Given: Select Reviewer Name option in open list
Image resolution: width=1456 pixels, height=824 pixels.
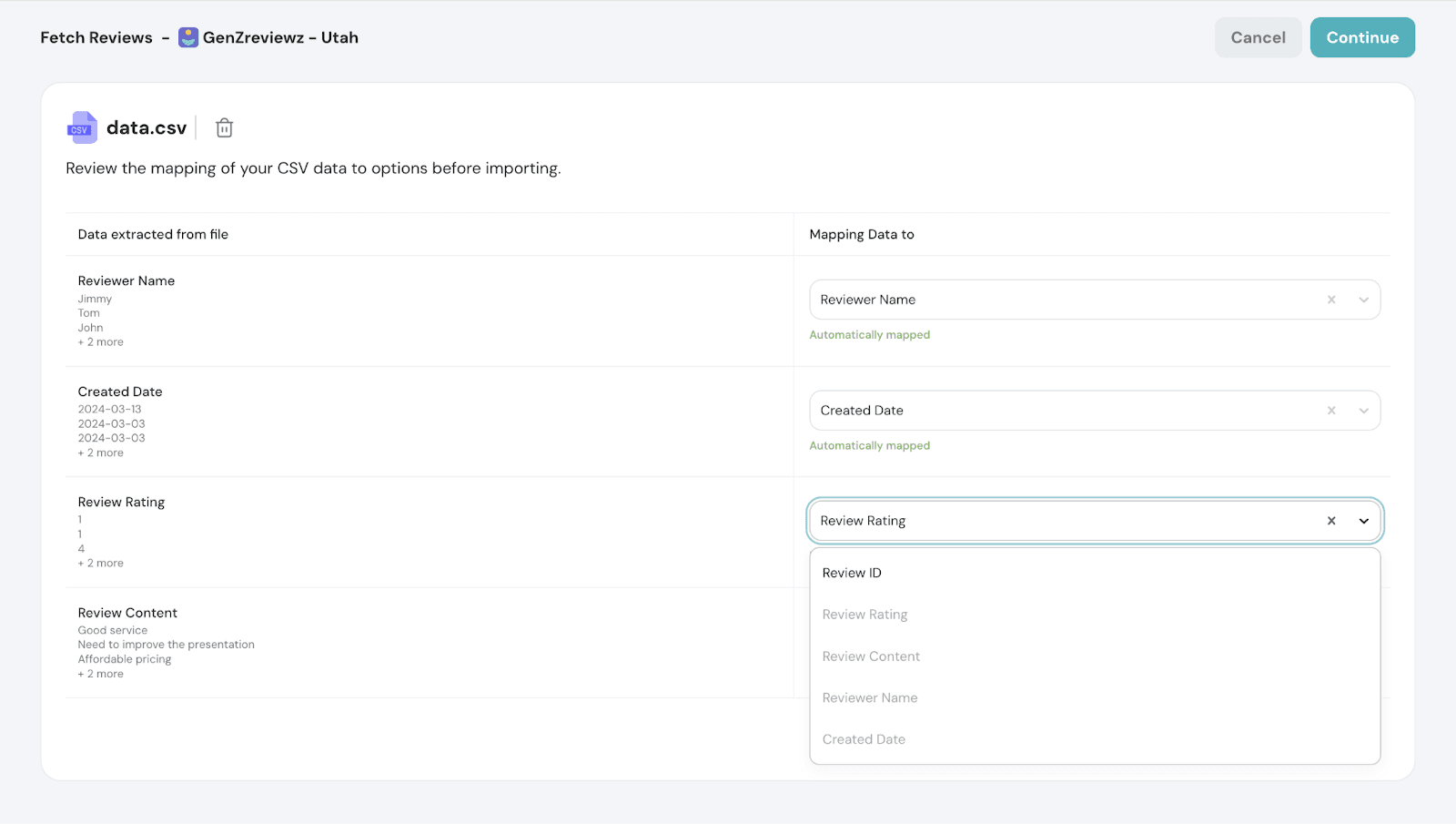Looking at the screenshot, I should pos(870,698).
